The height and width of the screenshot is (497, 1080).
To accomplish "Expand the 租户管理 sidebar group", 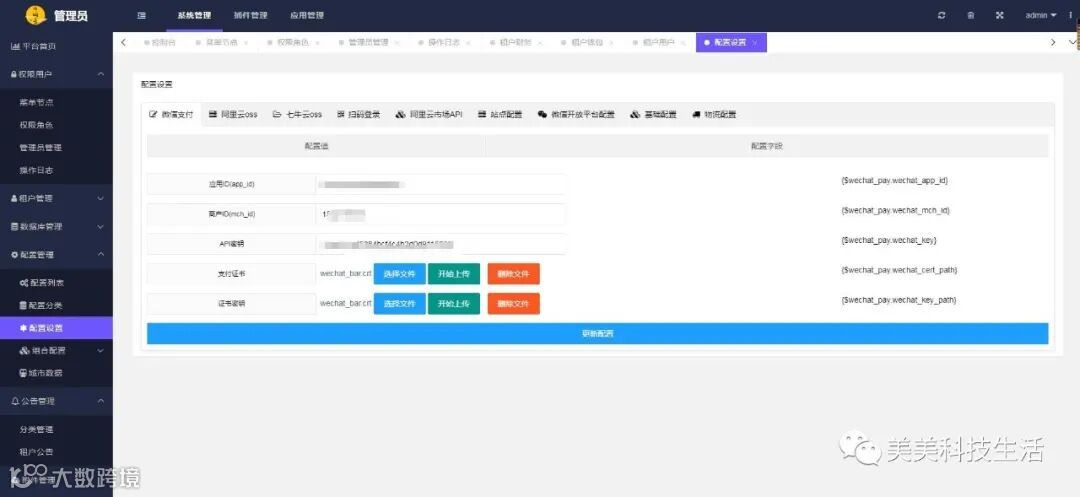I will point(56,198).
